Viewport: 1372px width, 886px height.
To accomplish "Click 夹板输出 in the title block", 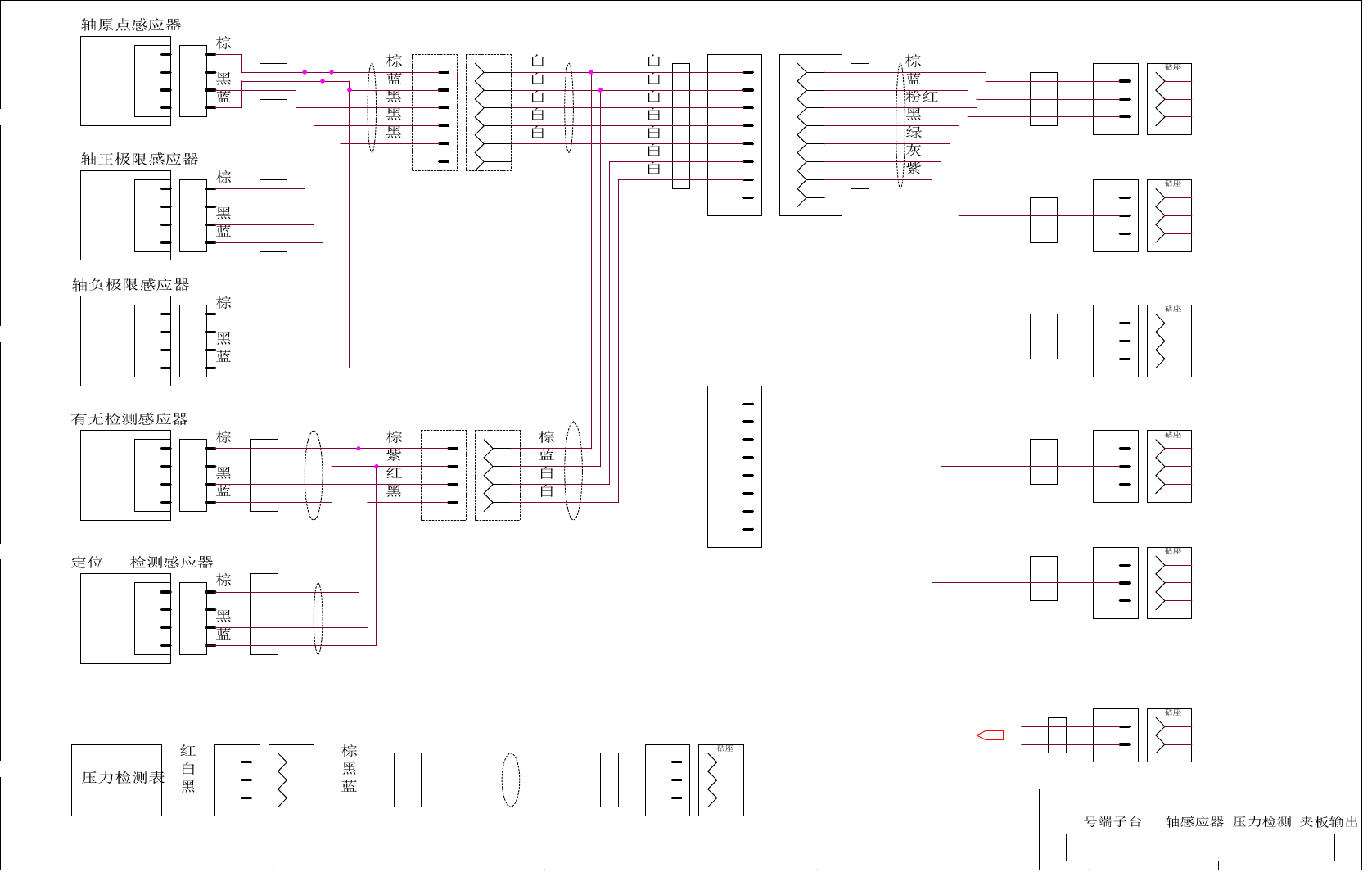I will (1329, 822).
